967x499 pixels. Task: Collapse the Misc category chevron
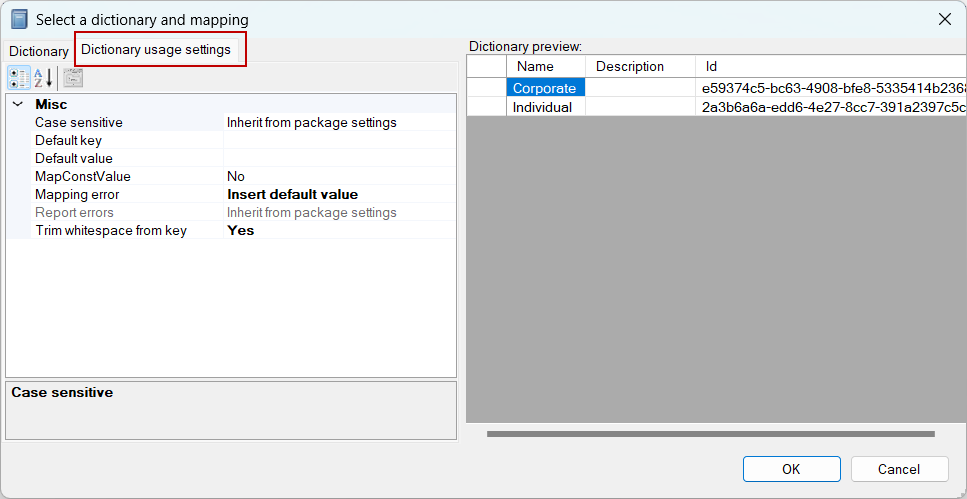pyautogui.click(x=17, y=104)
